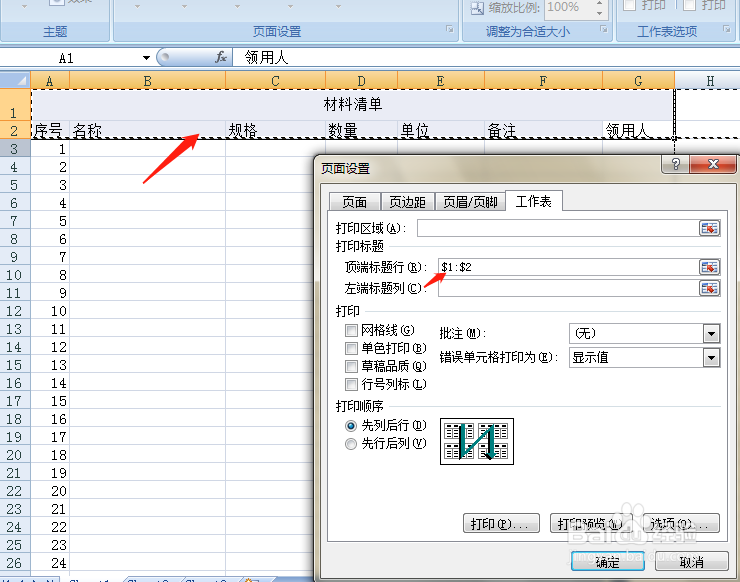This screenshot has width=740, height=582.
Task: Click the fx insert function icon
Action: 220,58
